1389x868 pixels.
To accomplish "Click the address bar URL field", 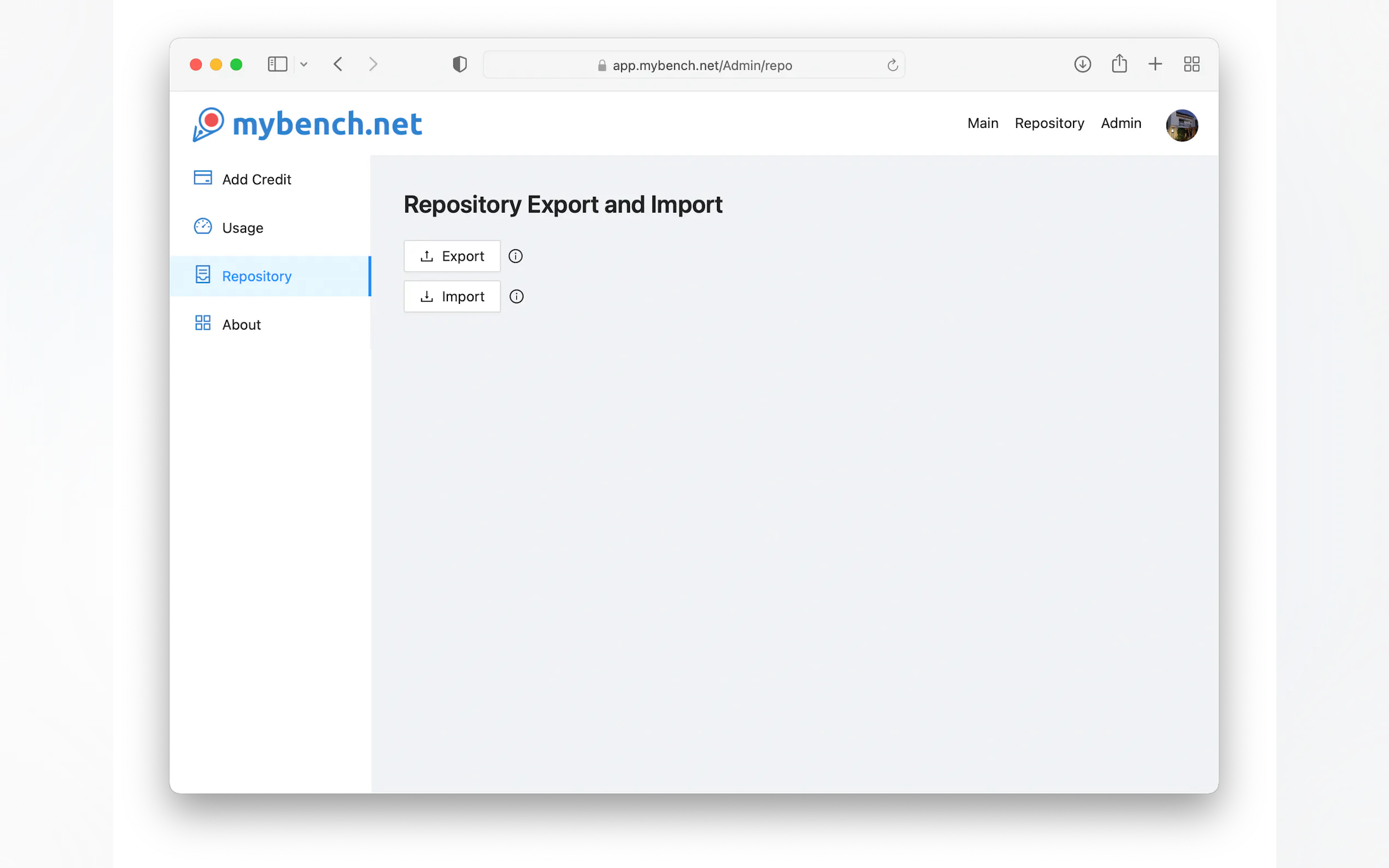I will click(x=702, y=66).
